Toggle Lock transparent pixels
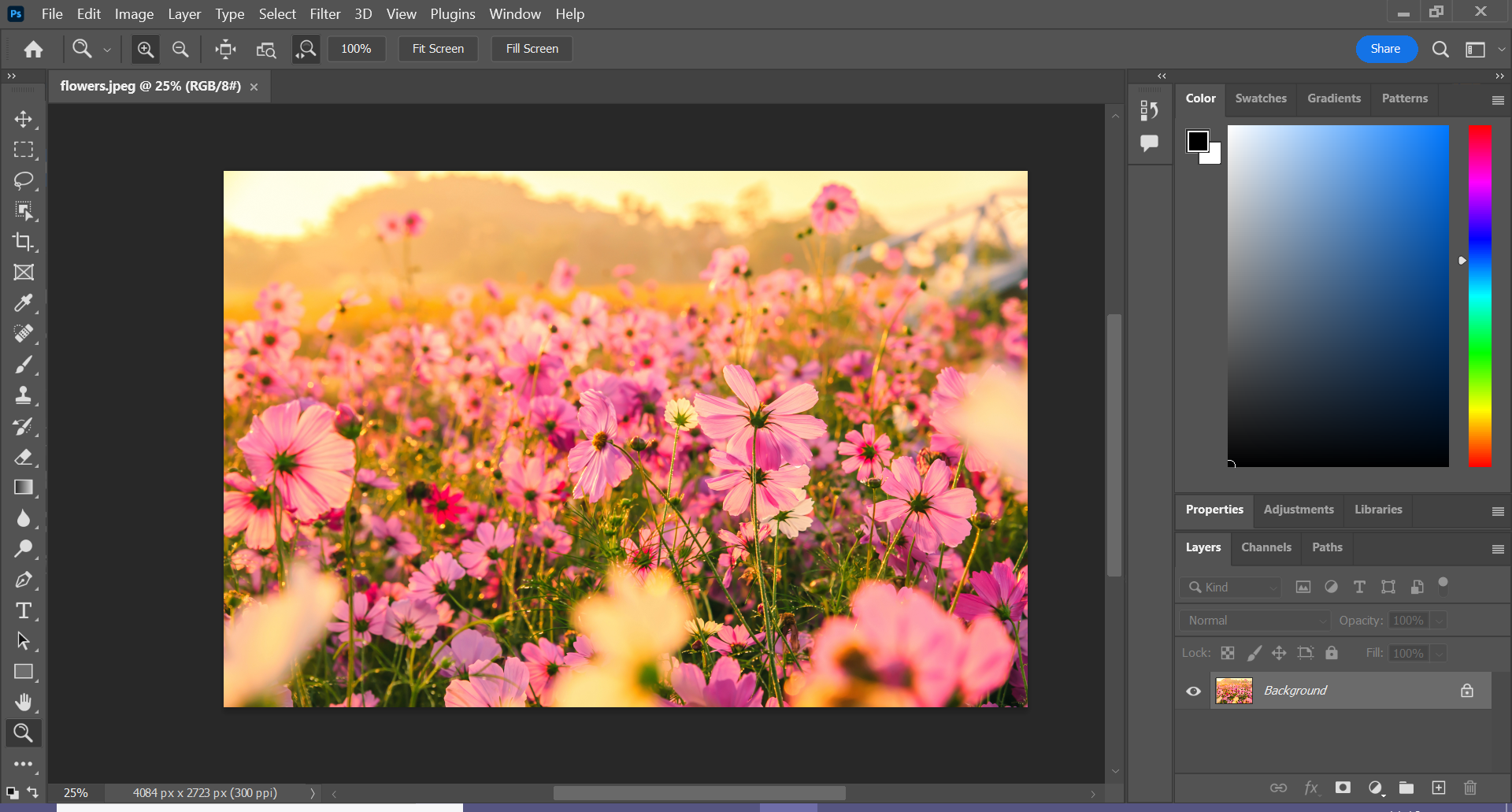This screenshot has height=812, width=1512. [x=1228, y=653]
